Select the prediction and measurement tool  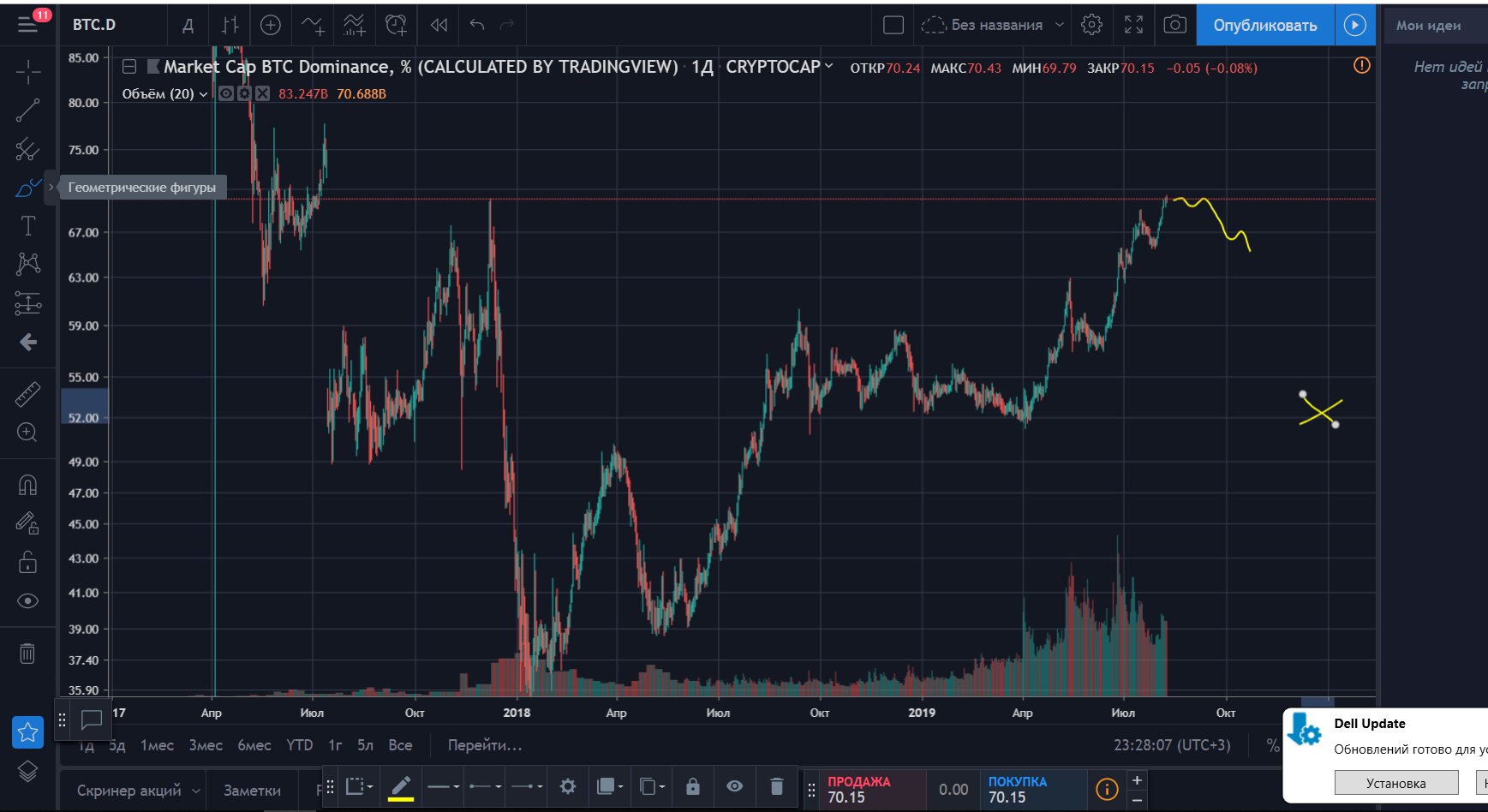point(28,303)
